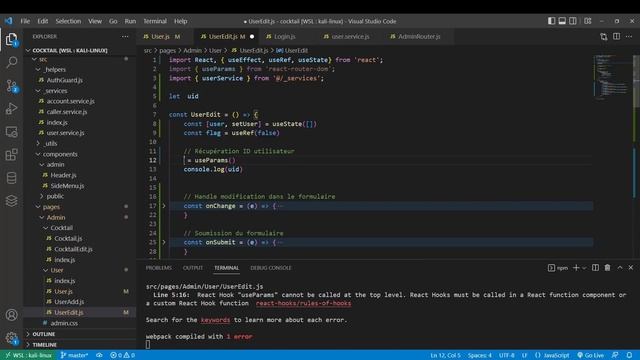Open the Search view in activity bar

(x=11, y=62)
